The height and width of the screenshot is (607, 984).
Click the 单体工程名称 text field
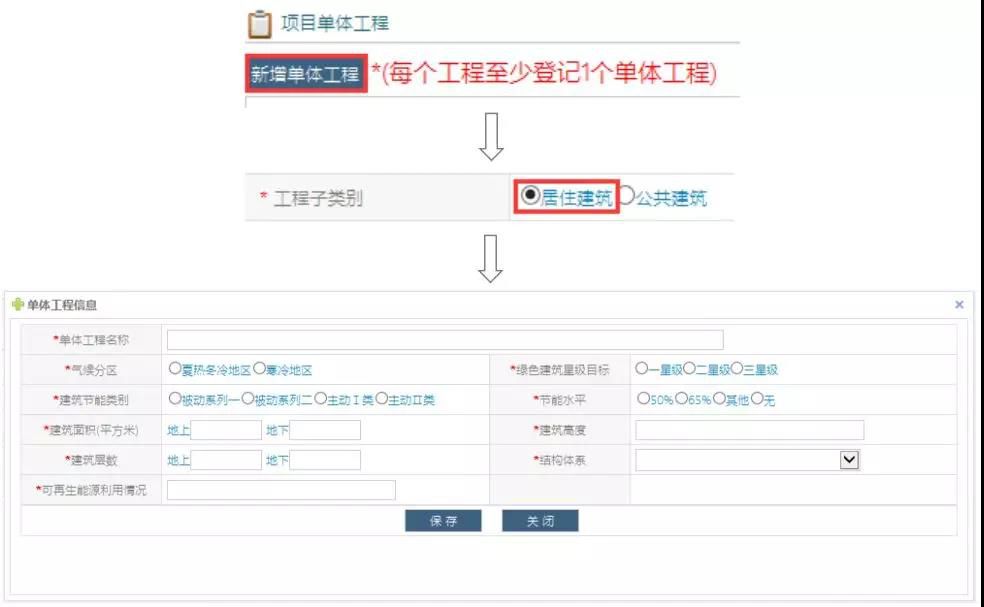(445, 340)
